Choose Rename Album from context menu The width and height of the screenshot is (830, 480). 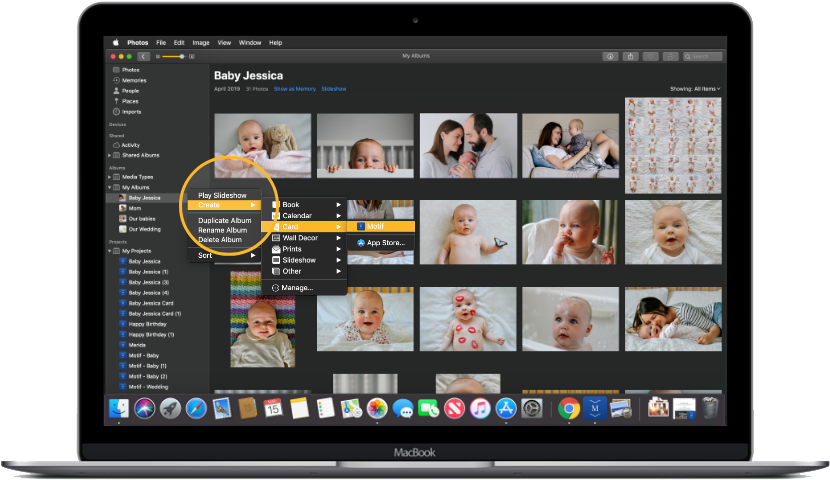[224, 230]
